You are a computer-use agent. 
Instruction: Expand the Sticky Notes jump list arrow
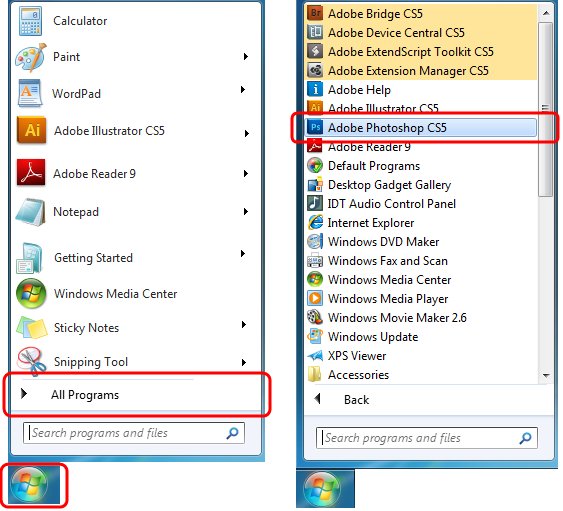pos(244,324)
